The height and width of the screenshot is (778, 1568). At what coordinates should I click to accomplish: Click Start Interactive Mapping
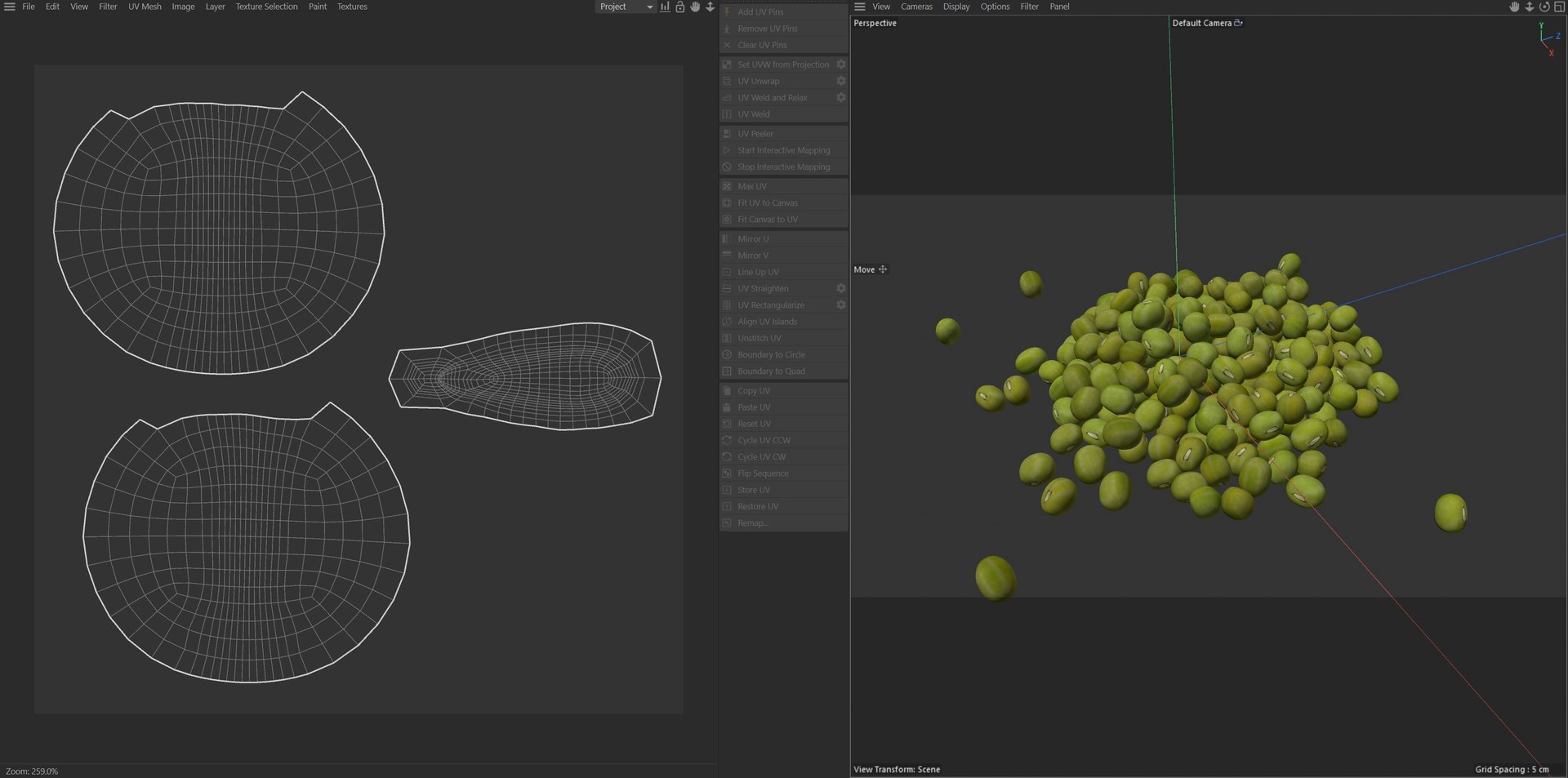coord(783,150)
